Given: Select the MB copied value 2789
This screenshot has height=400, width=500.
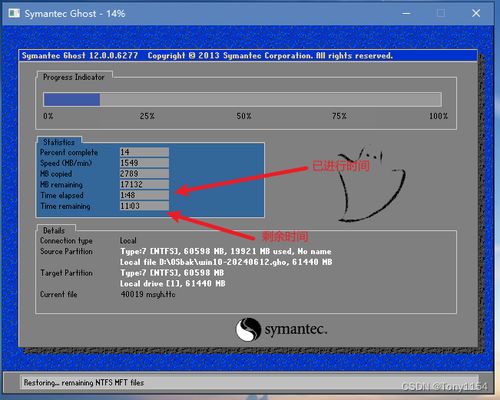Looking at the screenshot, I should tap(144, 174).
